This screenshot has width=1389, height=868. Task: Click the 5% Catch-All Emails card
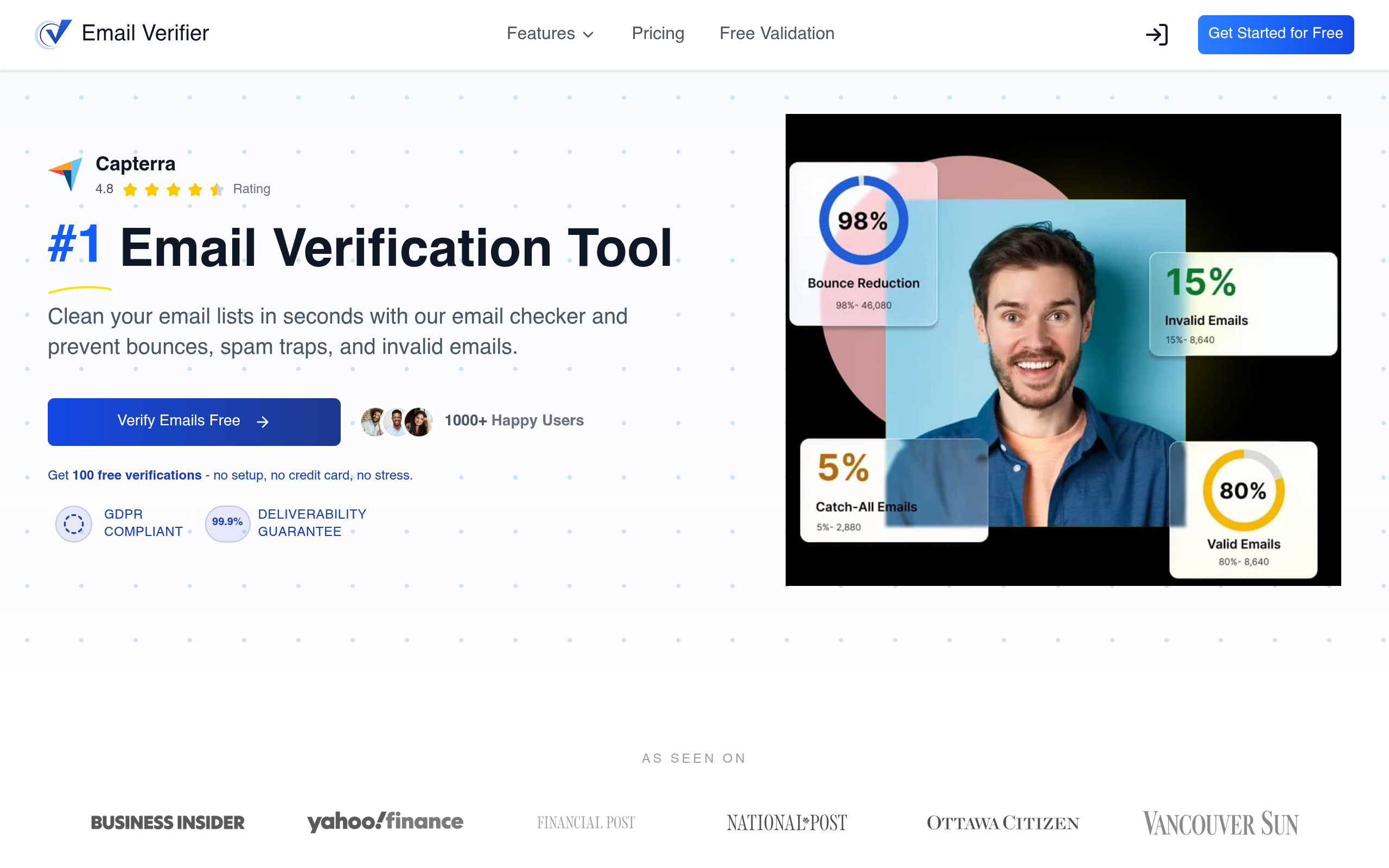click(x=894, y=490)
